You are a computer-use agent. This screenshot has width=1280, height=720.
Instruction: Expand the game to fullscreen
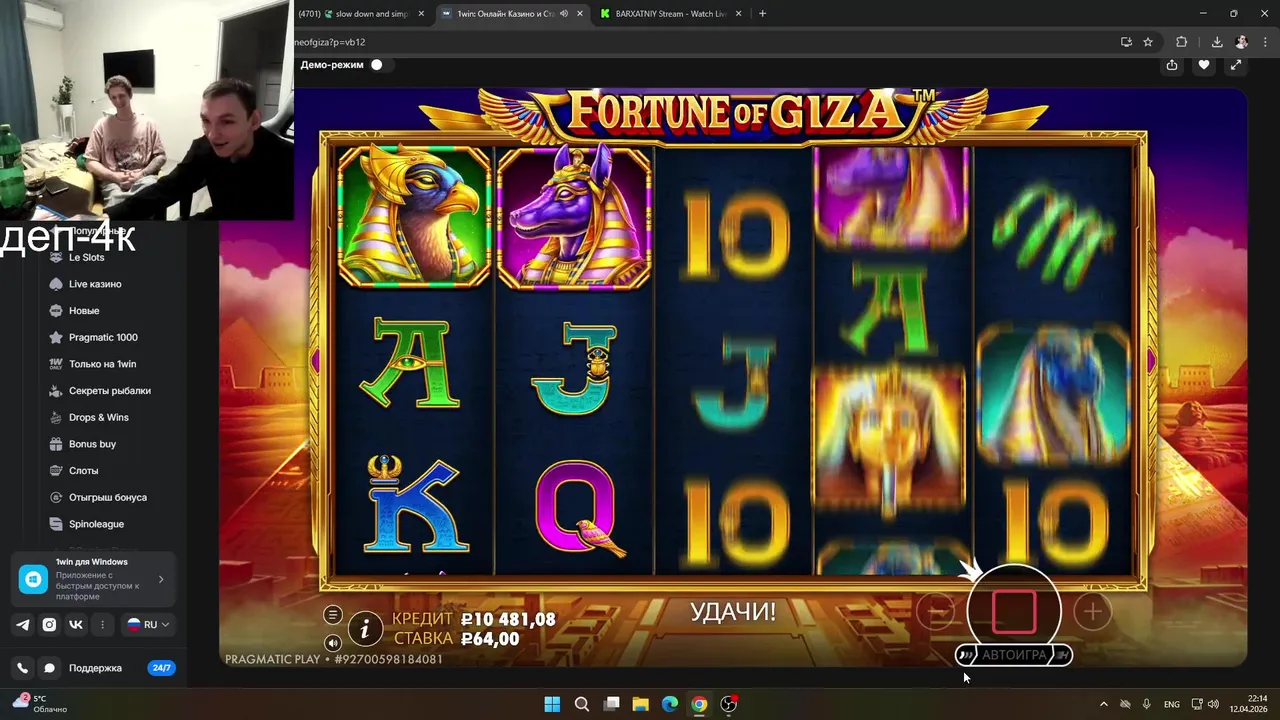1236,65
